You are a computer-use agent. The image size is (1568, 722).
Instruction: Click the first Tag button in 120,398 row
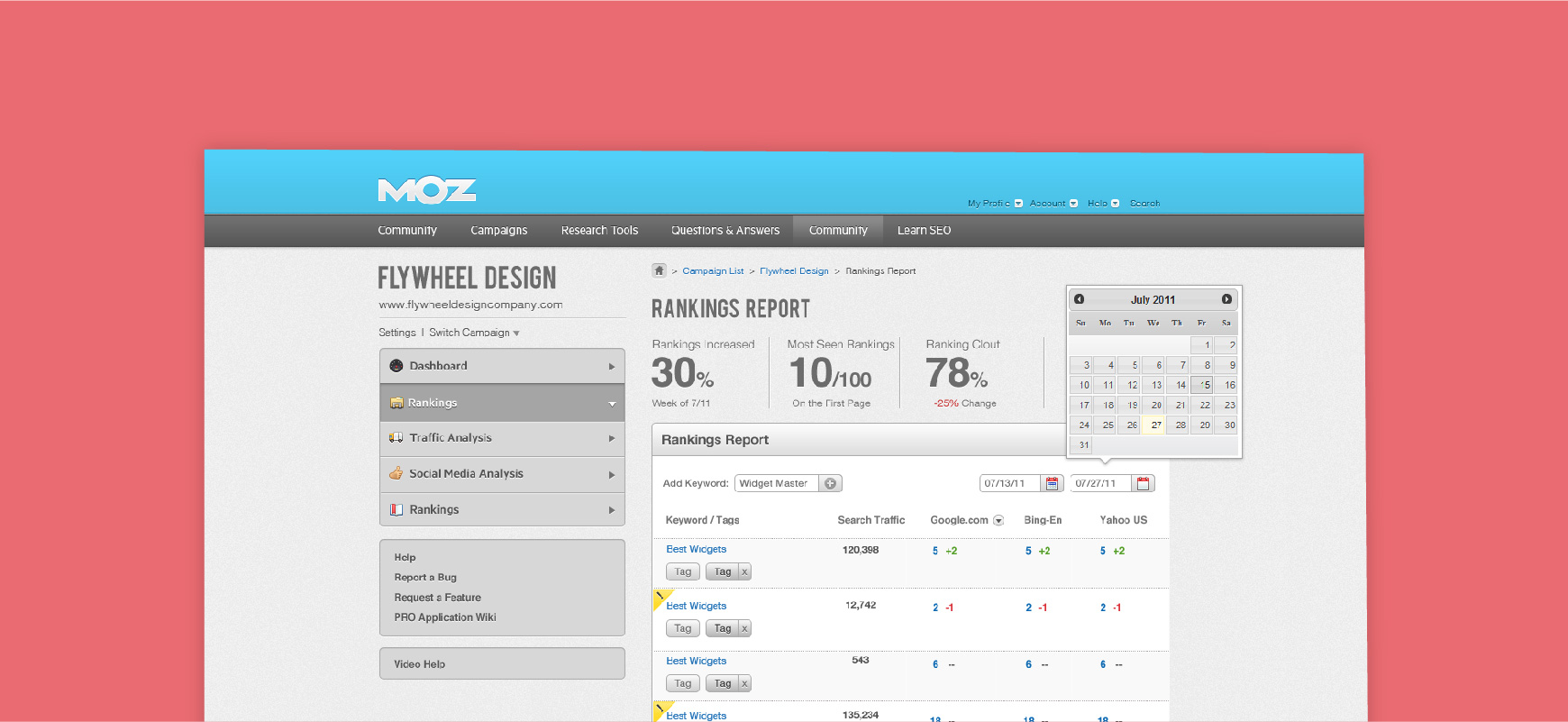tap(683, 571)
